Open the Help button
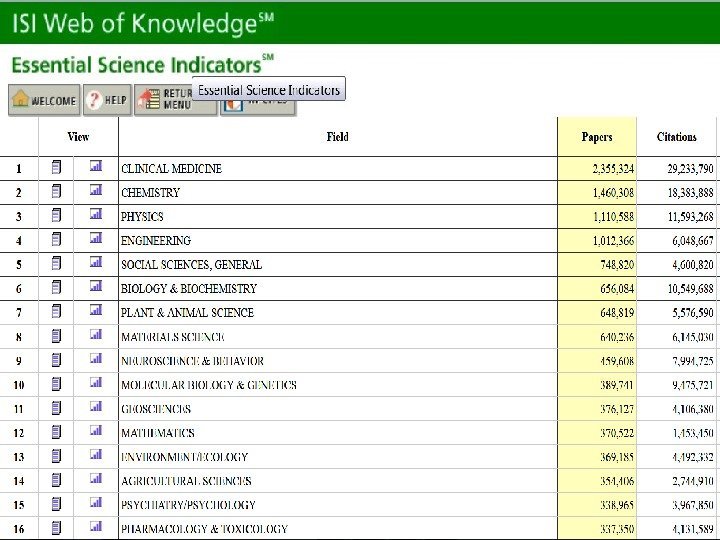 [x=107, y=100]
